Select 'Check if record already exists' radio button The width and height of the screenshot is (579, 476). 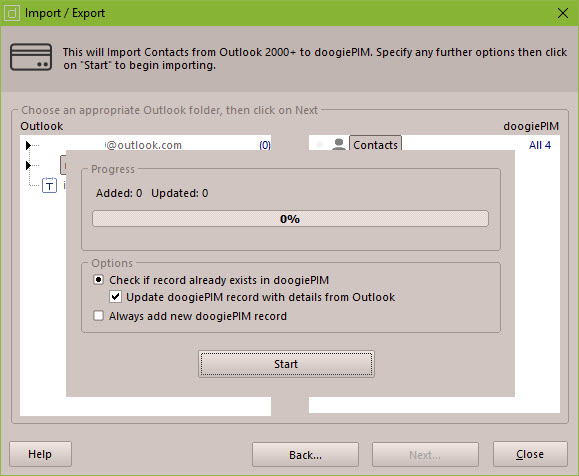click(98, 280)
